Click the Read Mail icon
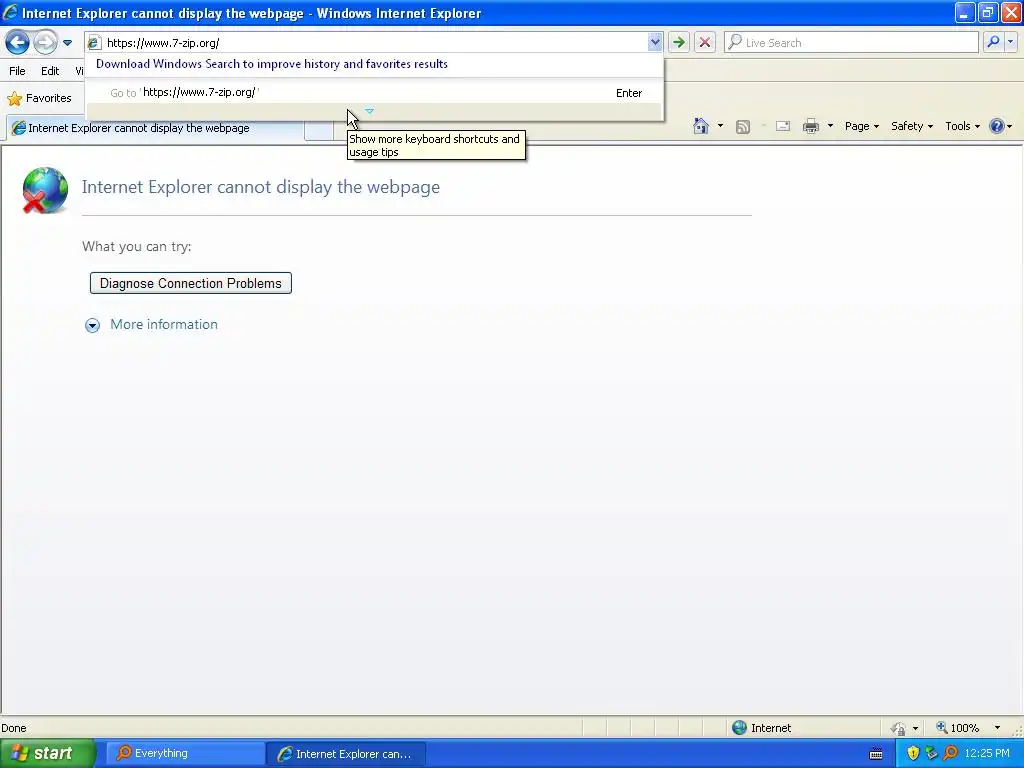 click(783, 126)
